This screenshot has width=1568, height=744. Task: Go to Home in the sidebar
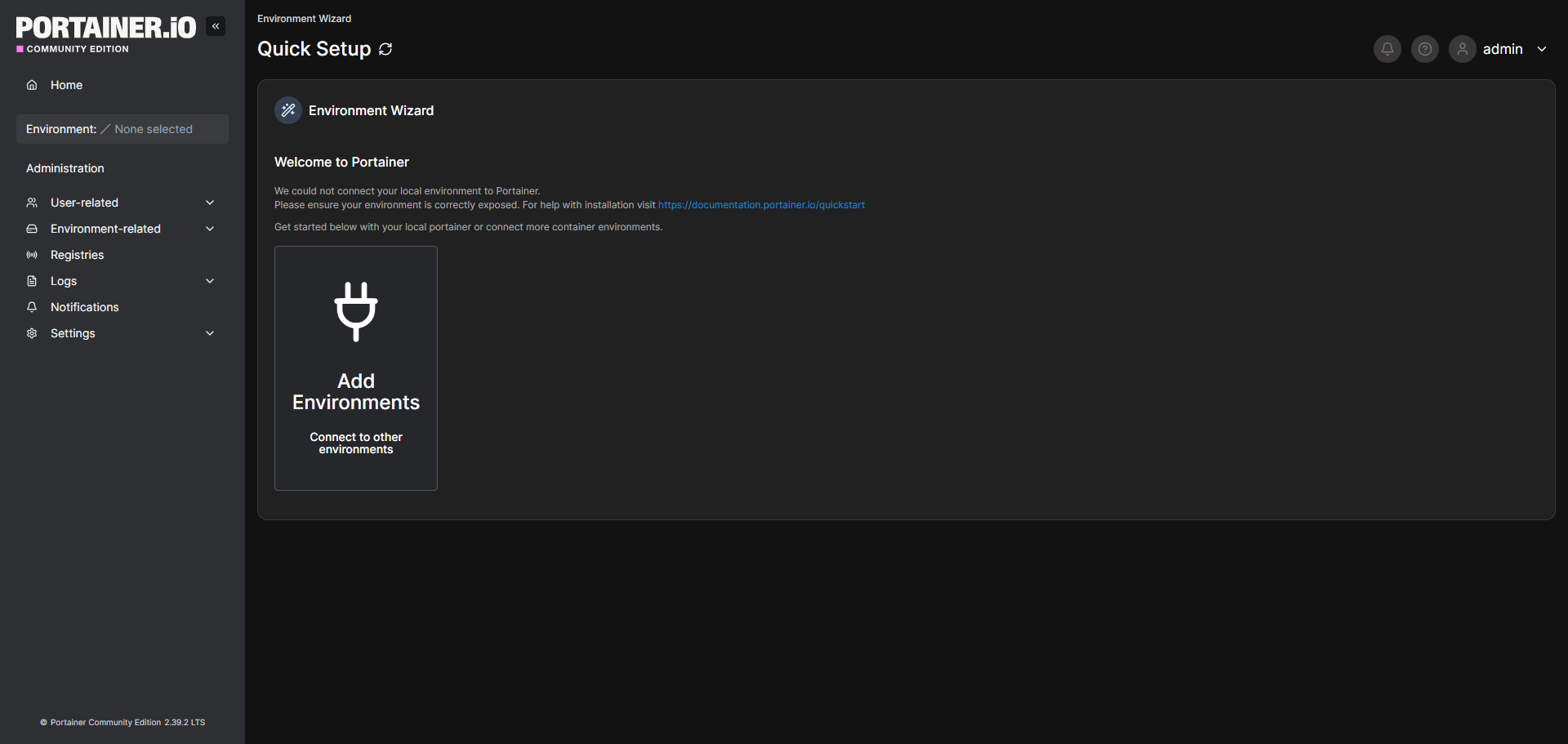[x=122, y=85]
